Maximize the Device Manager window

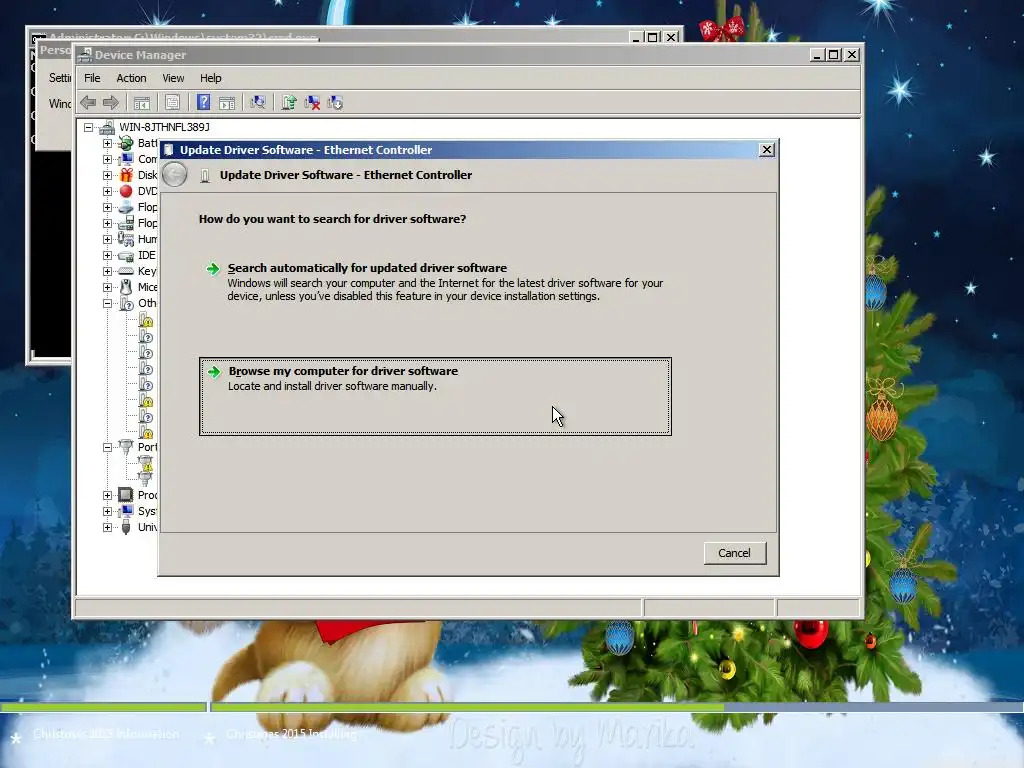[x=834, y=55]
